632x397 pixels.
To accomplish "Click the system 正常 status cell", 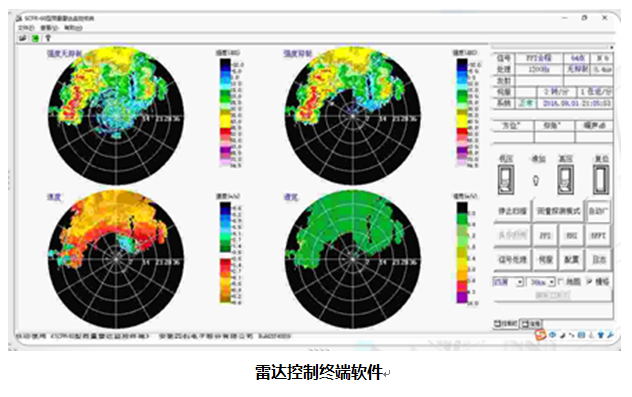I will click(x=525, y=104).
